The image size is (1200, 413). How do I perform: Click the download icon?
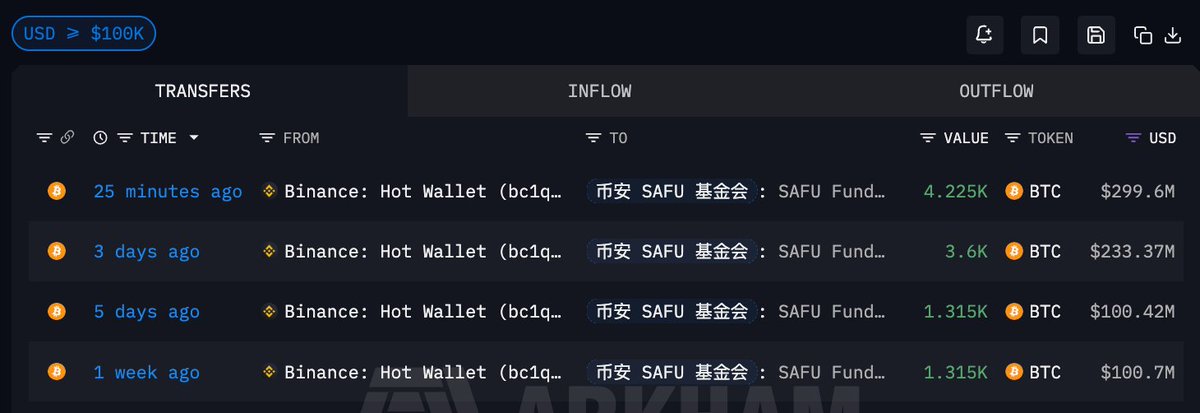coord(1173,36)
